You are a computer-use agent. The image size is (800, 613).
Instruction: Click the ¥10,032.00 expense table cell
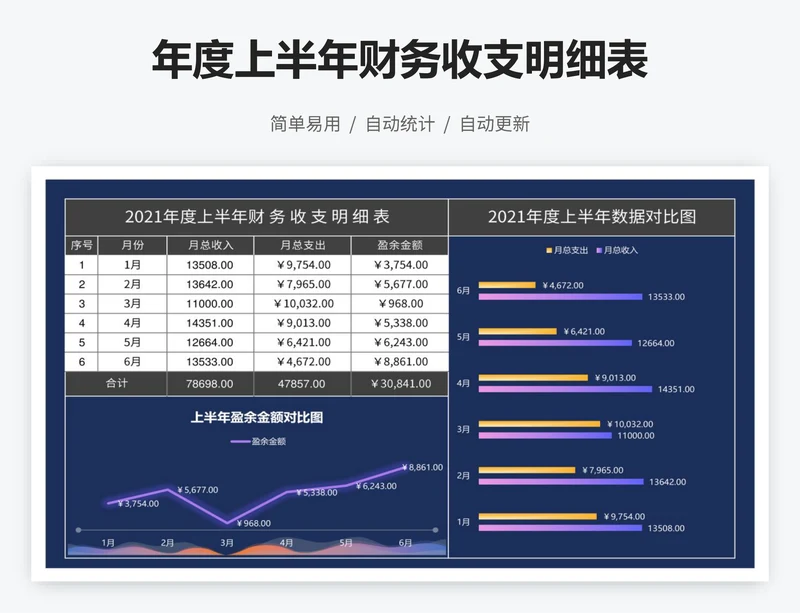(x=303, y=304)
